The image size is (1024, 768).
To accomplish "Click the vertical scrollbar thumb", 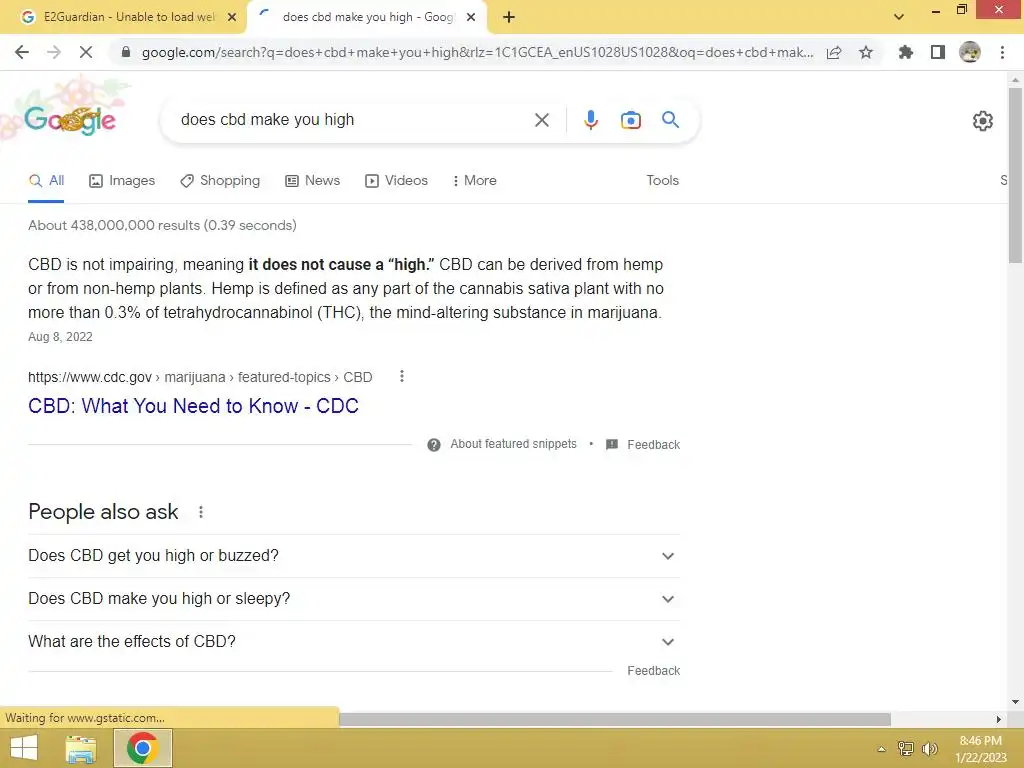I will tap(1015, 175).
